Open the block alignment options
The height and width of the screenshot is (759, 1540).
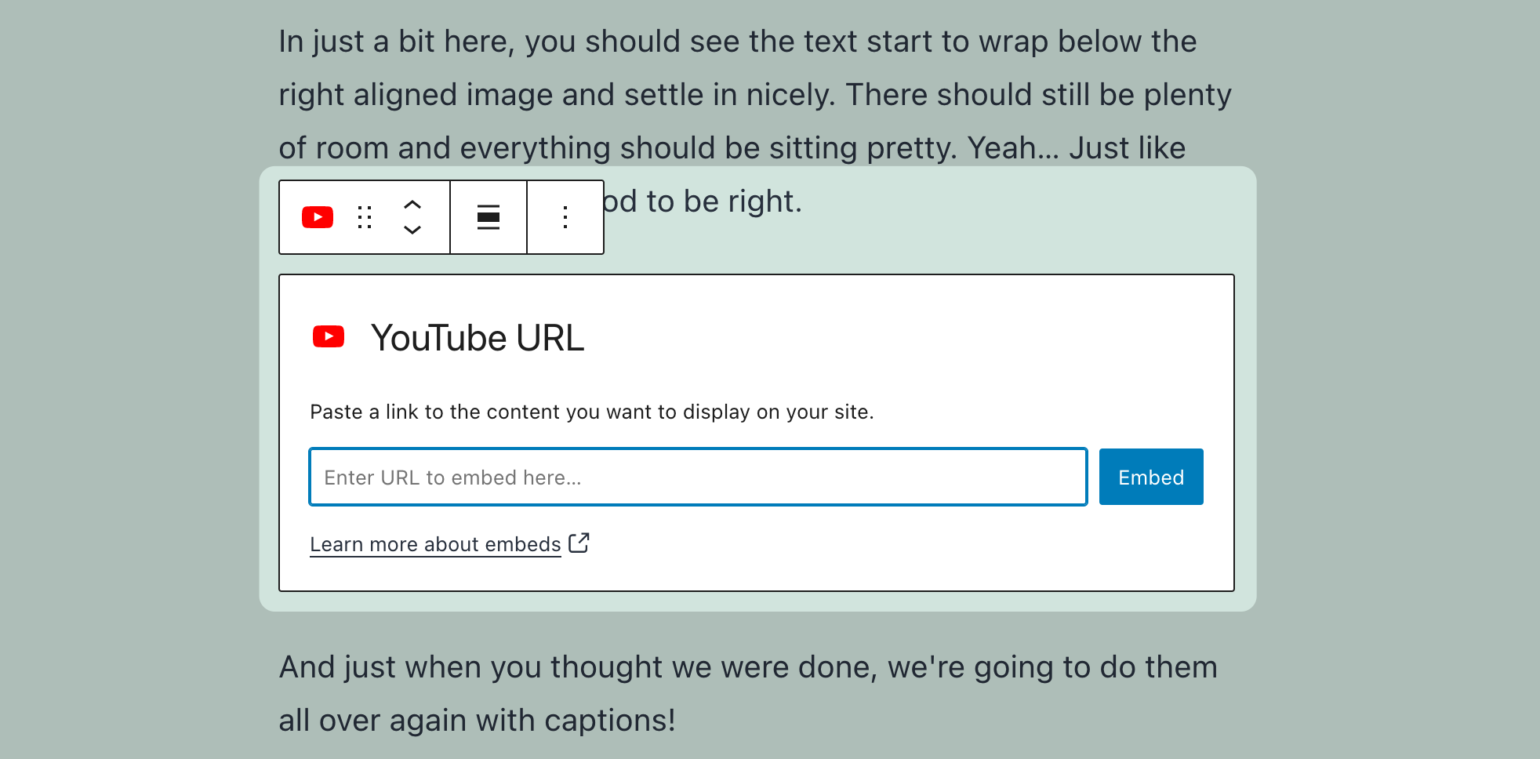[488, 217]
